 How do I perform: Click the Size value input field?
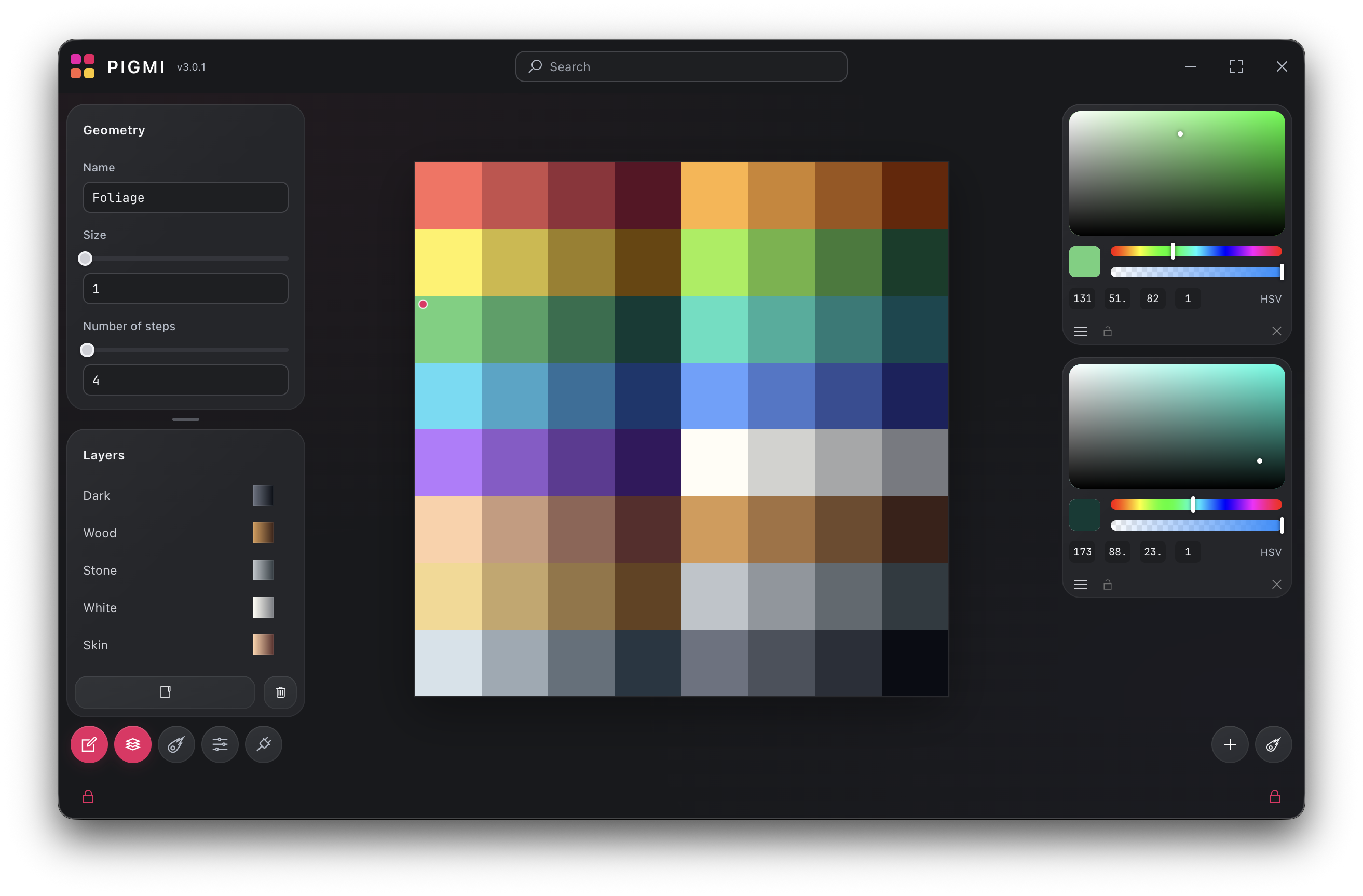[185, 288]
